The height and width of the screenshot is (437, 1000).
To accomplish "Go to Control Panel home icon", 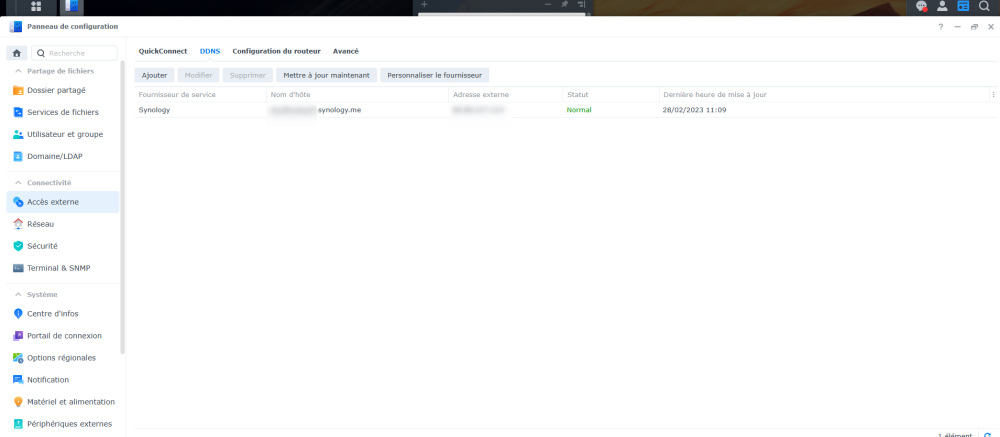I will point(17,53).
